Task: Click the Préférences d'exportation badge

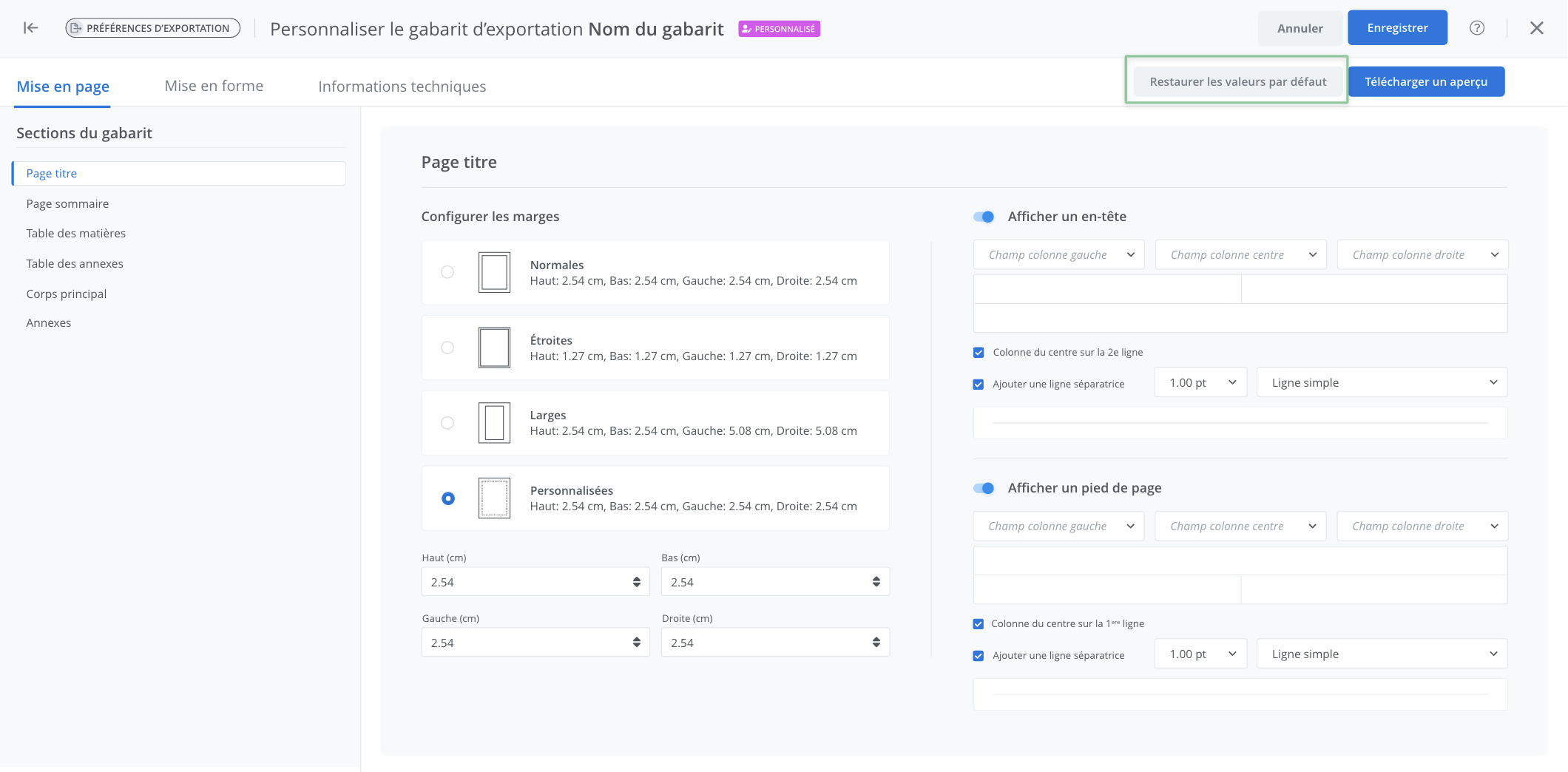Action: (x=152, y=28)
